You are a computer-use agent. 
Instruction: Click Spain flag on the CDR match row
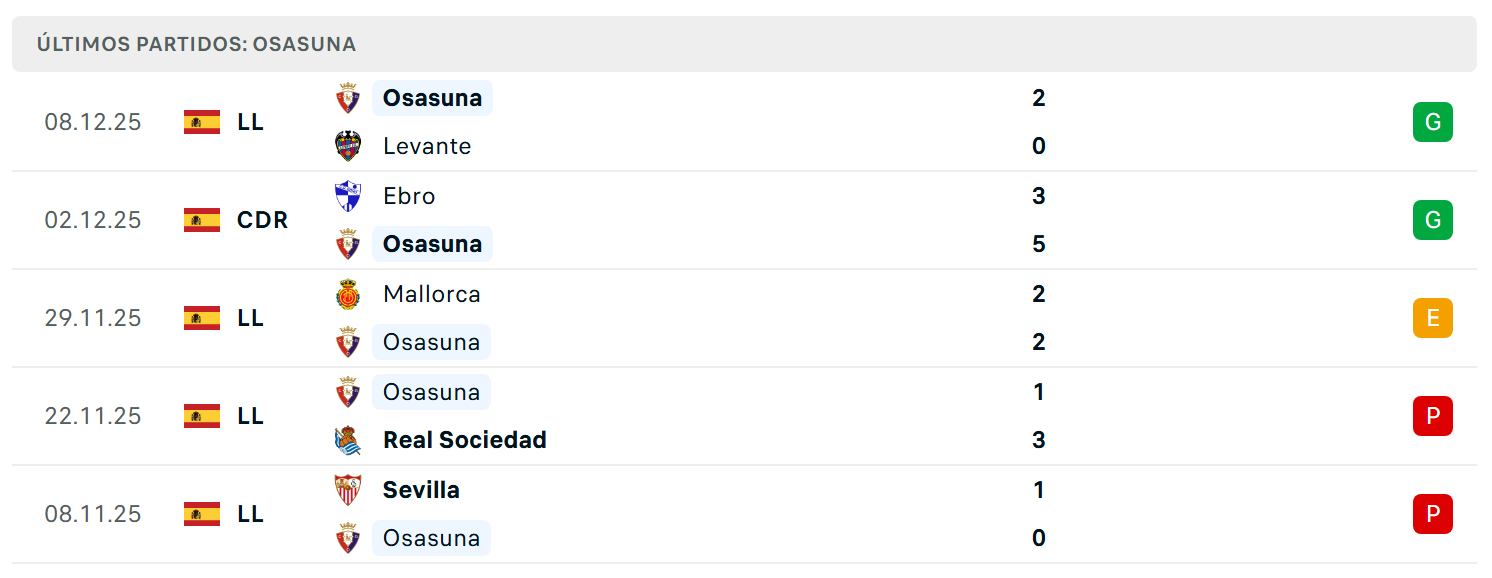pos(202,220)
